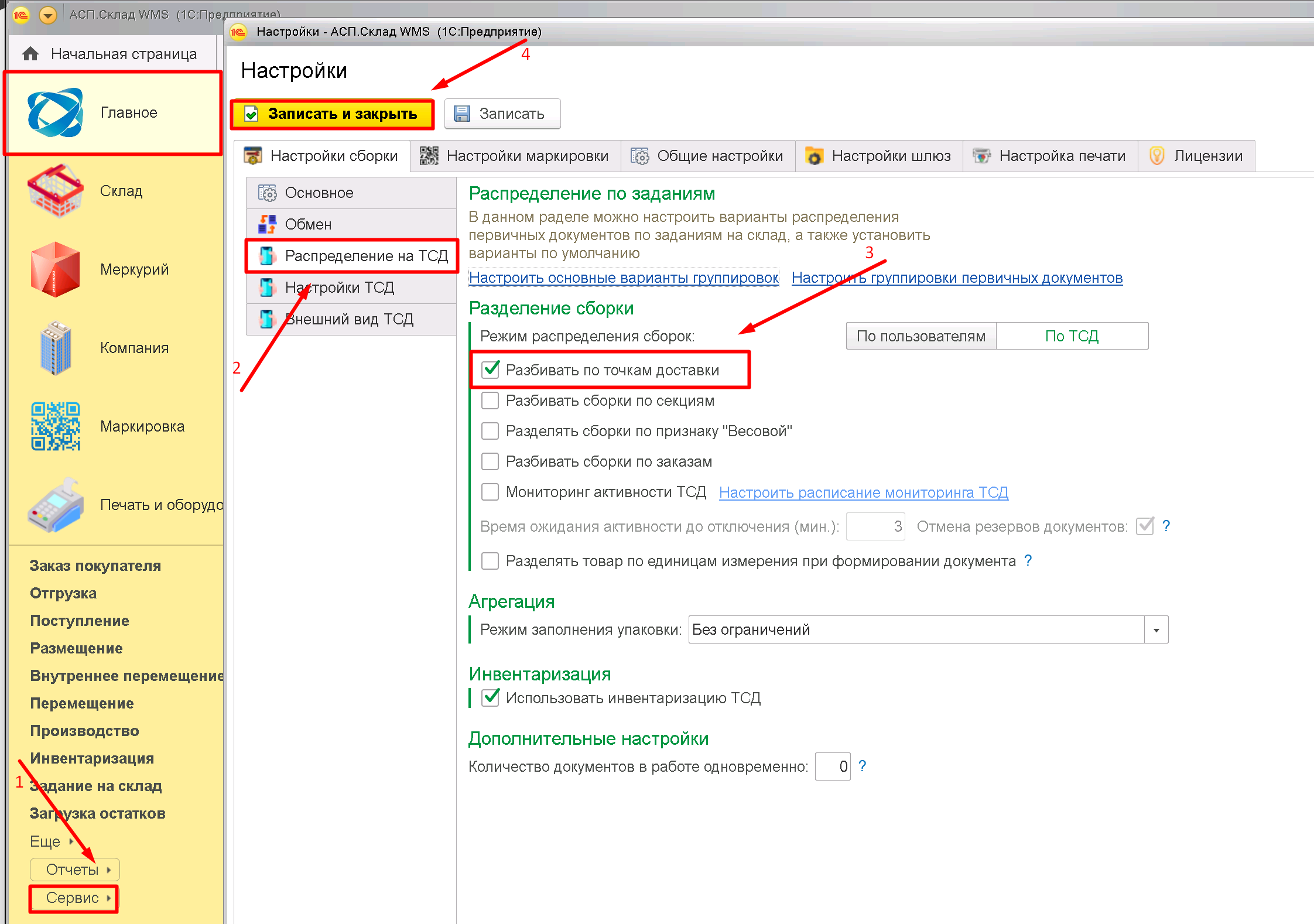1314x924 pixels.
Task: Click the Основное gear icon in side list
Action: pos(268,193)
